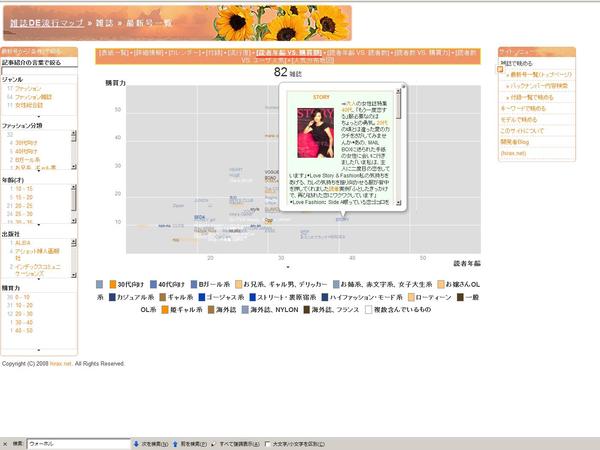Image resolution: width=600 pixels, height=450 pixels.
Task: Open the 詳細情報 view tab
Action: pos(149,51)
